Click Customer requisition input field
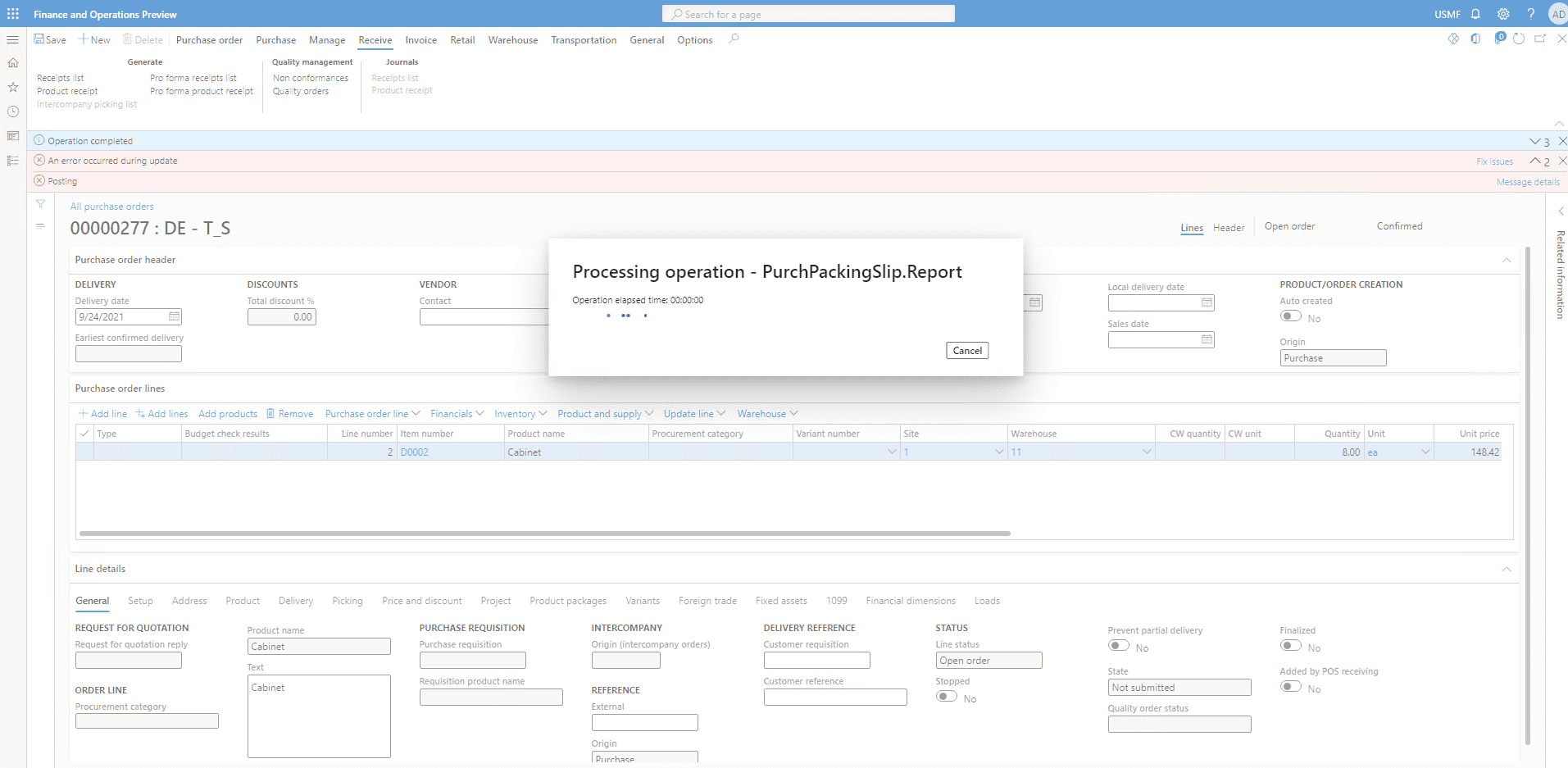This screenshot has width=1568, height=768. [816, 660]
